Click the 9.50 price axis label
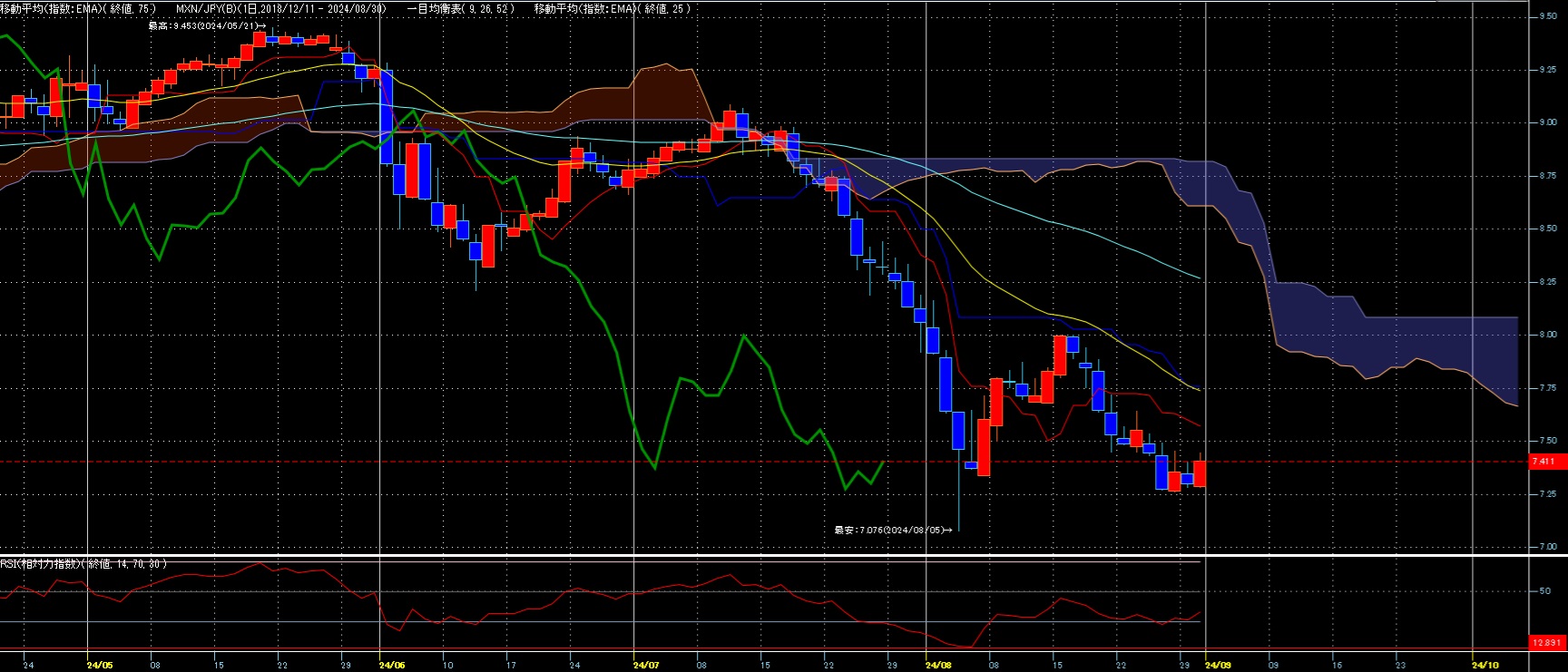 [1547, 16]
